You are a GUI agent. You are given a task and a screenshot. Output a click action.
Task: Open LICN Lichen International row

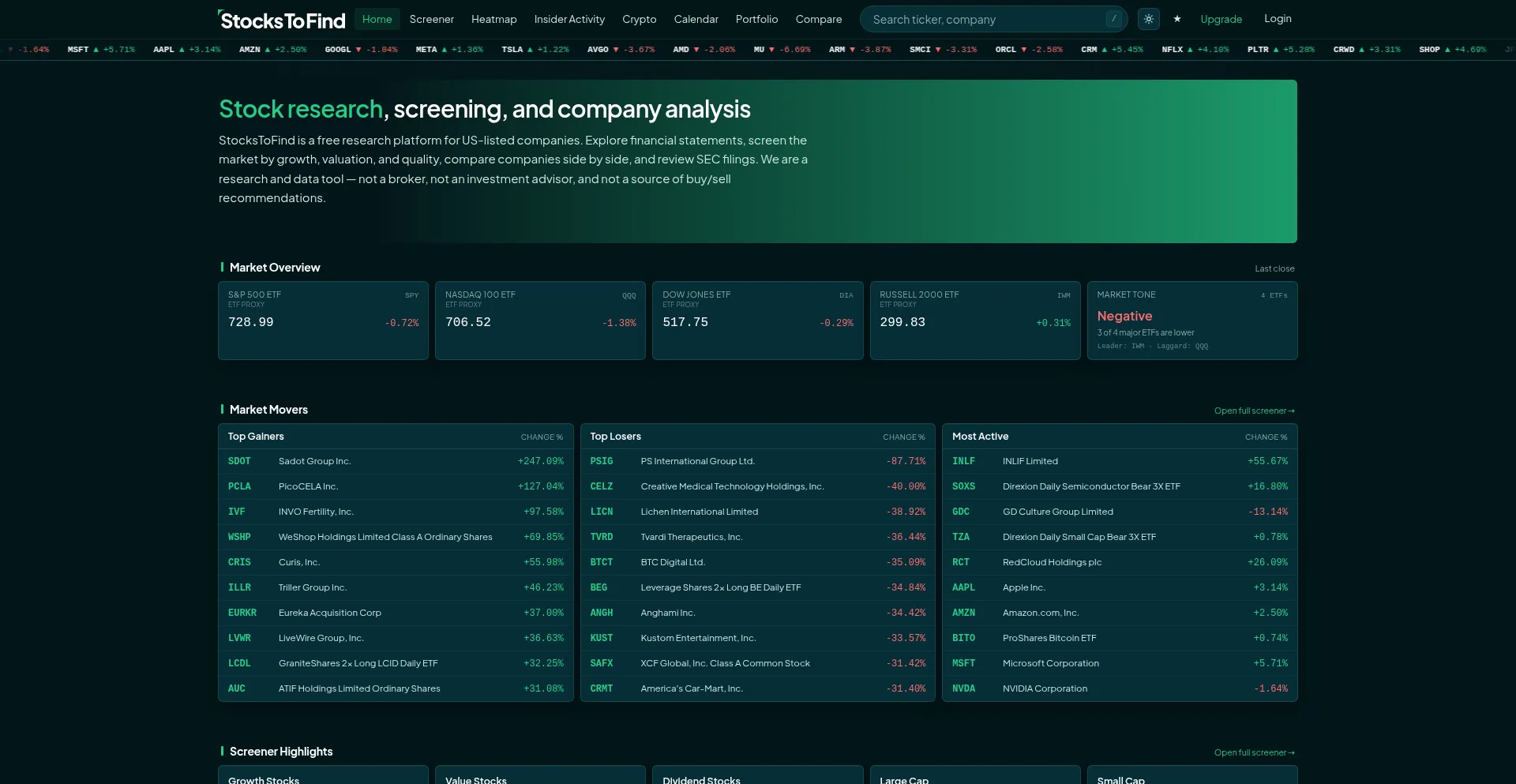[x=758, y=512]
